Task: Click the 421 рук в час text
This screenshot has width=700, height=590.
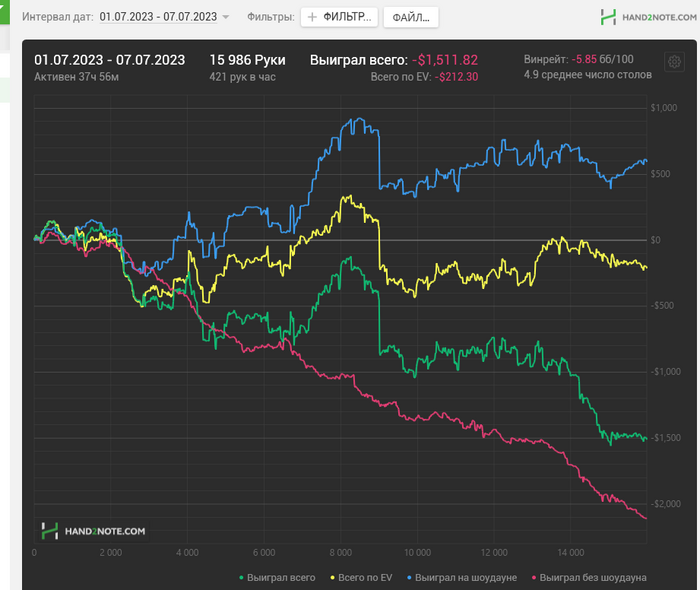Action: (242, 77)
